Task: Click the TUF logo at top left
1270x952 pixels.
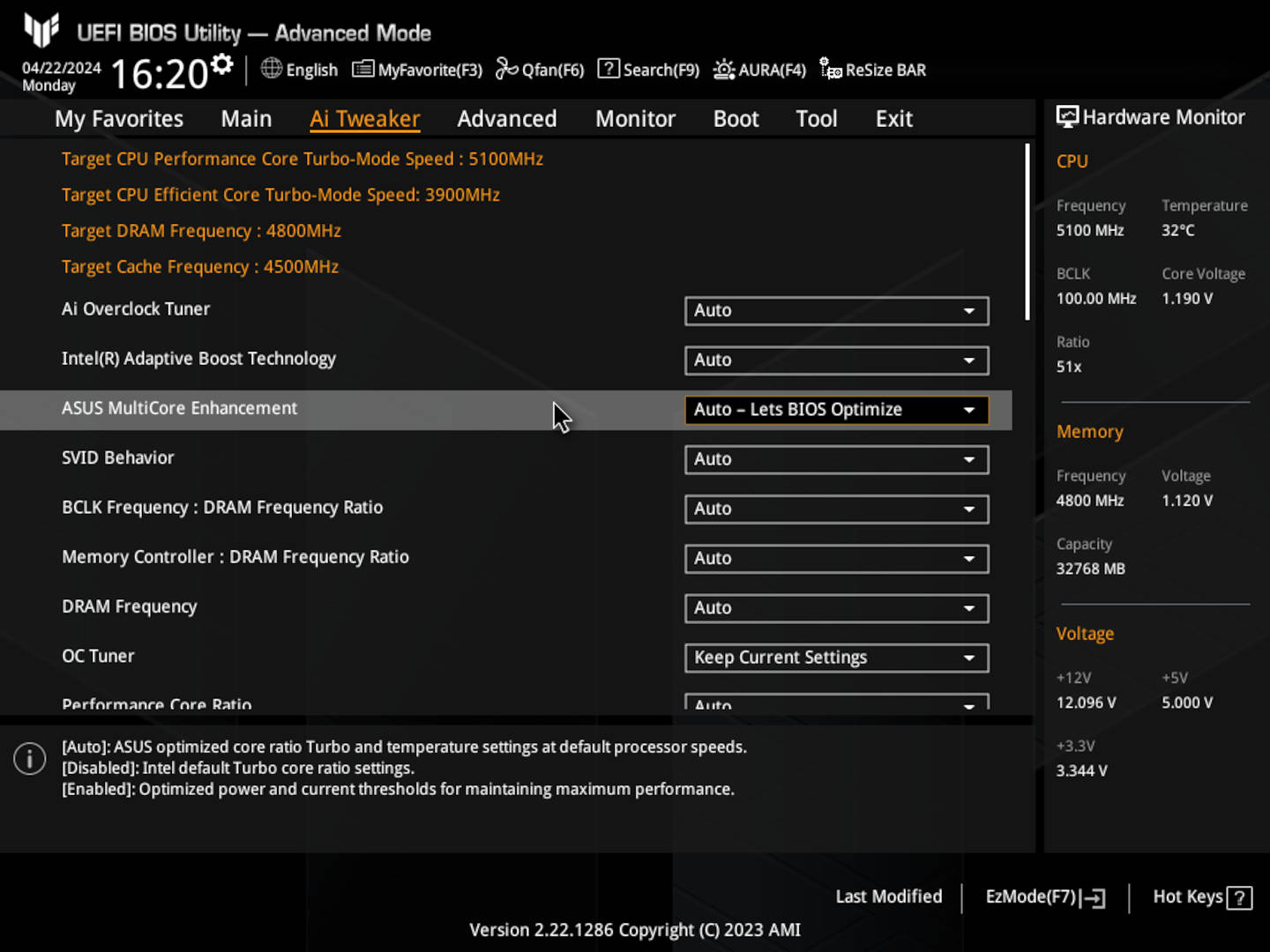Action: (41, 30)
